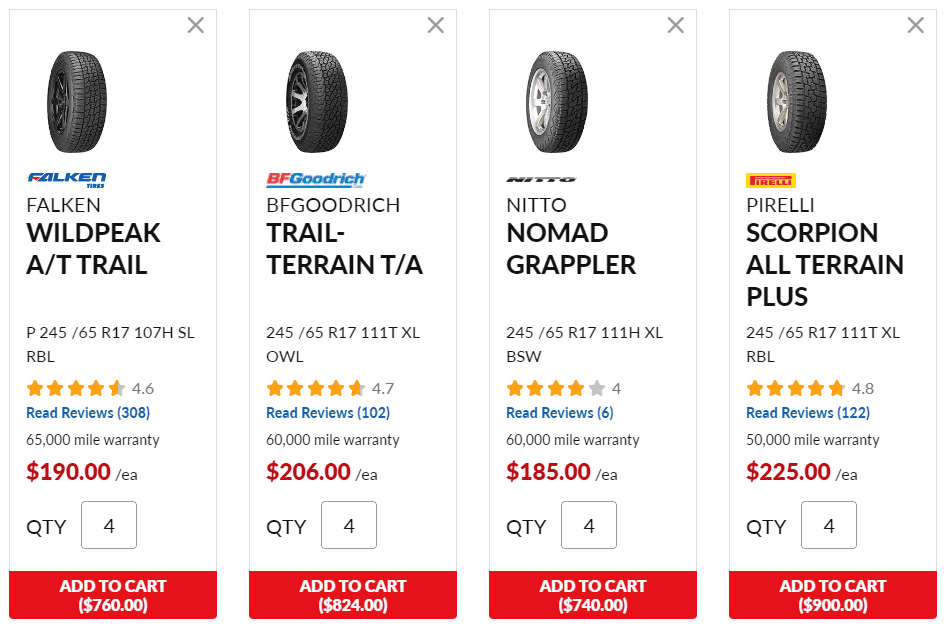947x630 pixels.
Task: View the Nitto Nomad Grappler tire image
Action: pyautogui.click(x=556, y=101)
